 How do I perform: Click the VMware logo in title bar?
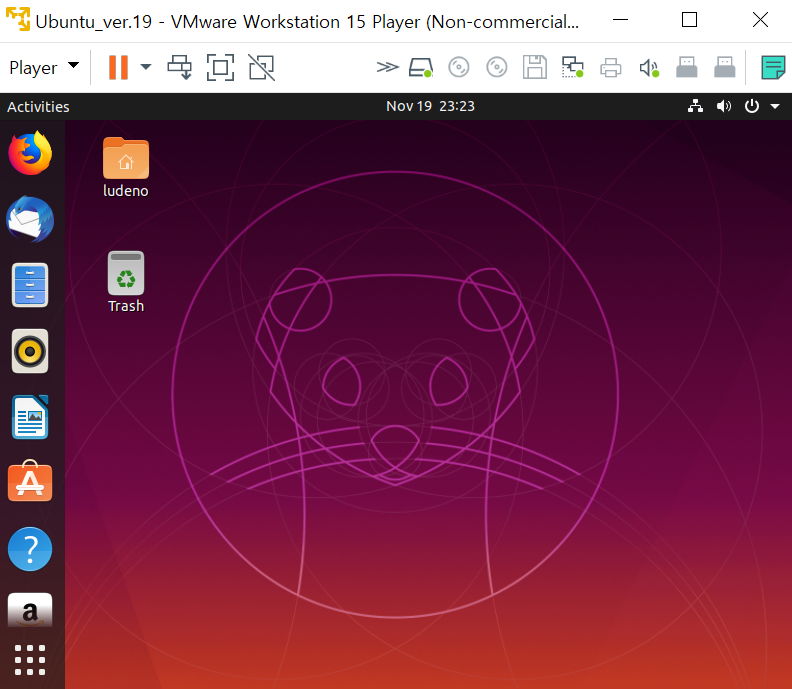click(18, 19)
